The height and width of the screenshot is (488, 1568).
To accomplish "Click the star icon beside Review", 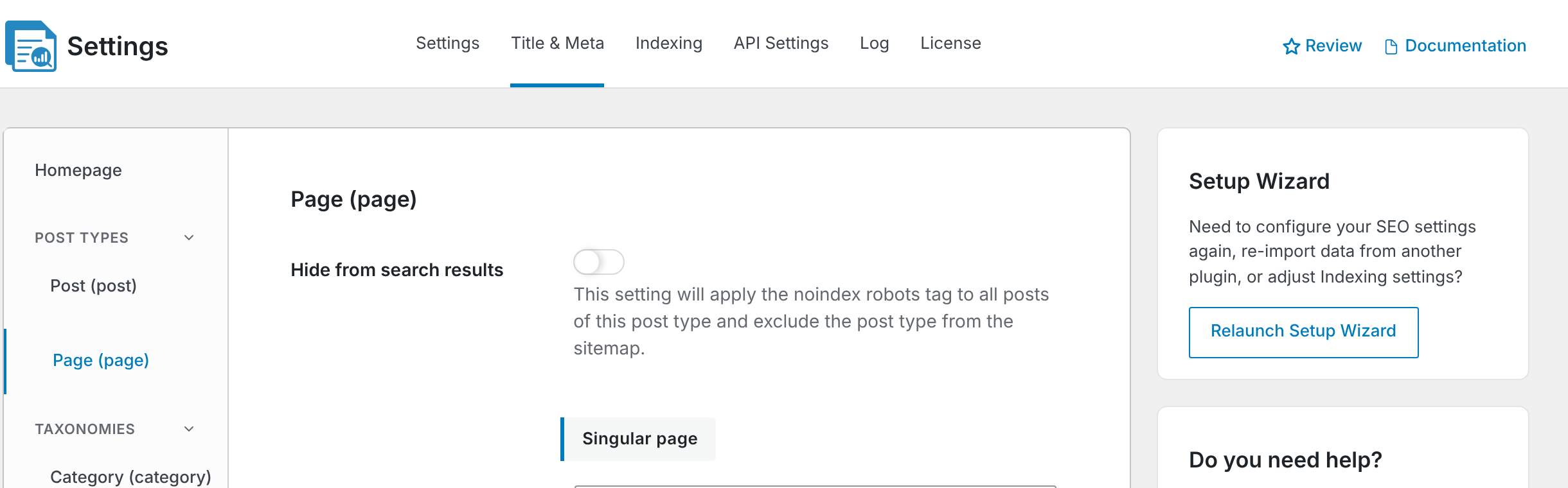I will [x=1291, y=46].
